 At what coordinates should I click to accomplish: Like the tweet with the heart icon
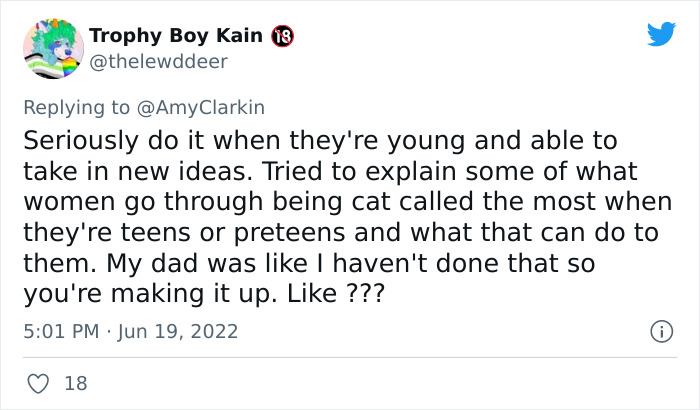tap(39, 383)
